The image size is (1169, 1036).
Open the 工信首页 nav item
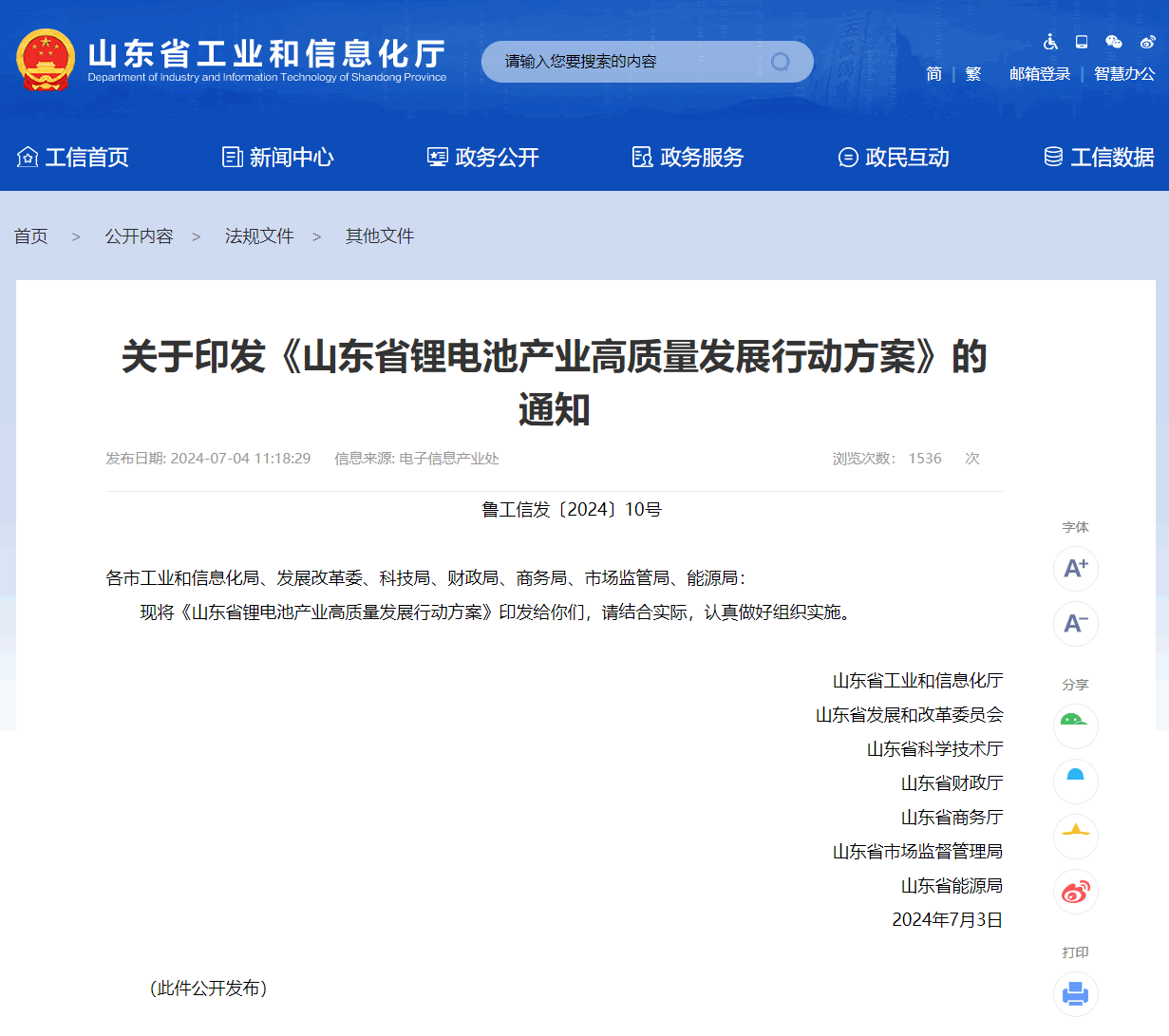point(73,157)
